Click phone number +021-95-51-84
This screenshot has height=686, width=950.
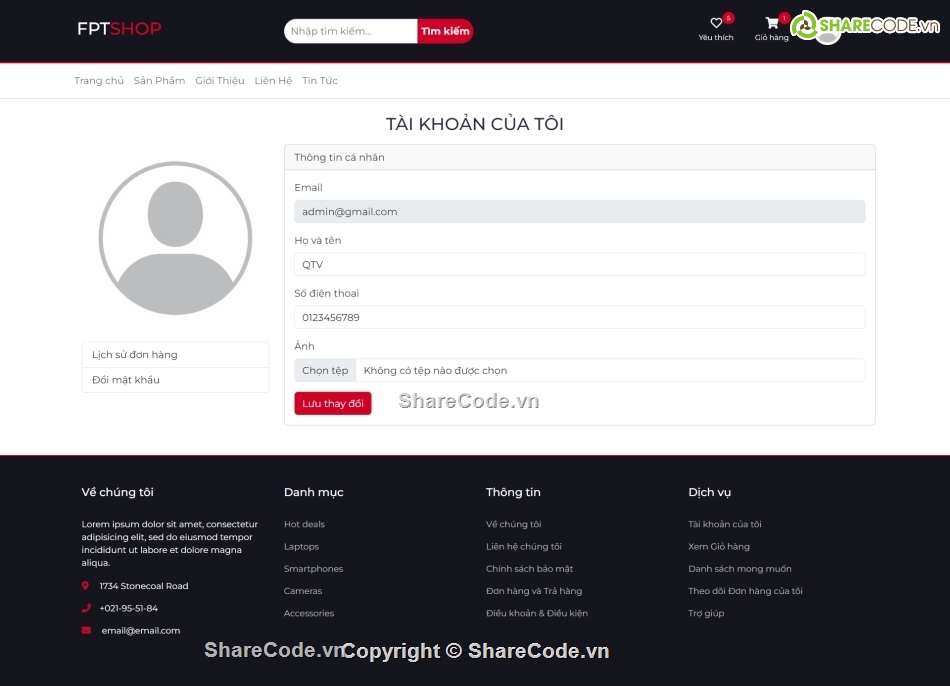128,608
